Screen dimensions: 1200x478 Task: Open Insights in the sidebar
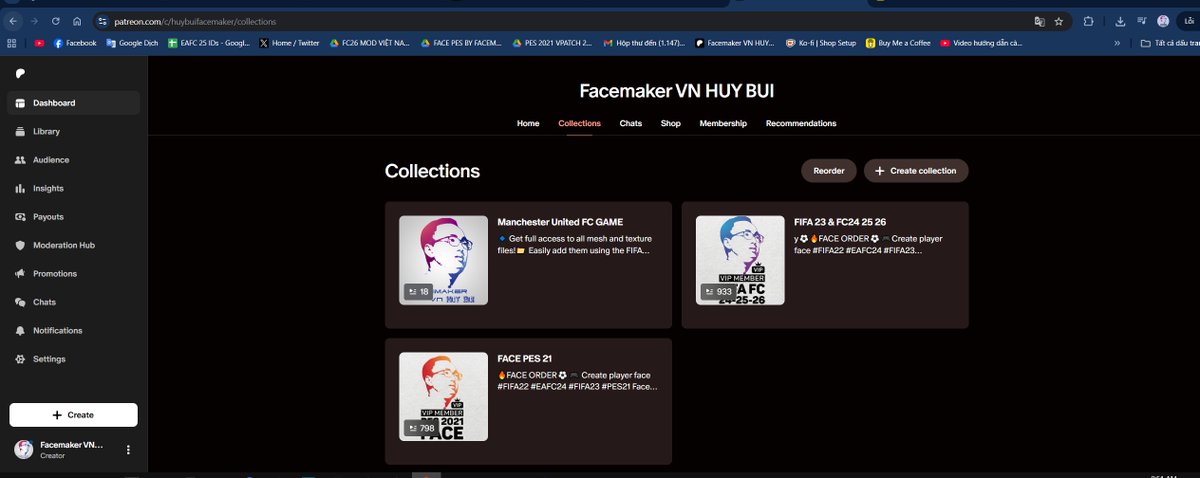pos(73,188)
